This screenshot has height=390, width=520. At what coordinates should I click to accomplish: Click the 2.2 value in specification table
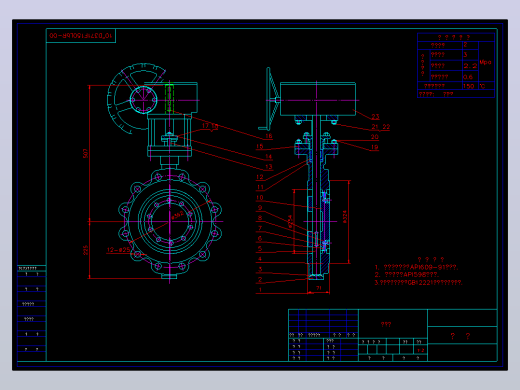(x=470, y=66)
